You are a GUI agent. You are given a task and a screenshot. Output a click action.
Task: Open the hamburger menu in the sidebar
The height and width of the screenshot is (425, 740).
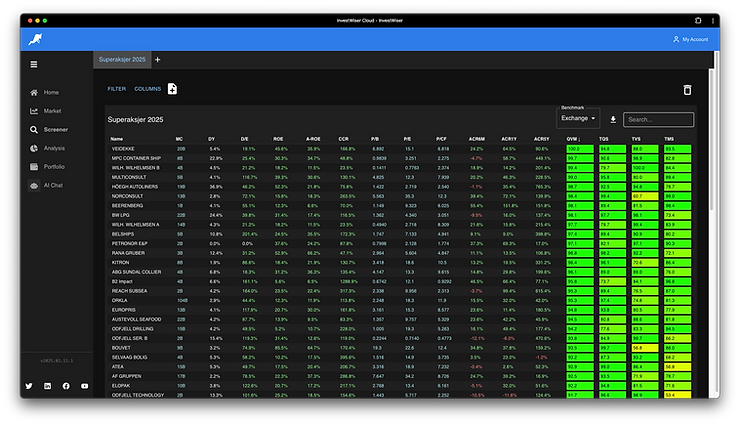(x=34, y=64)
